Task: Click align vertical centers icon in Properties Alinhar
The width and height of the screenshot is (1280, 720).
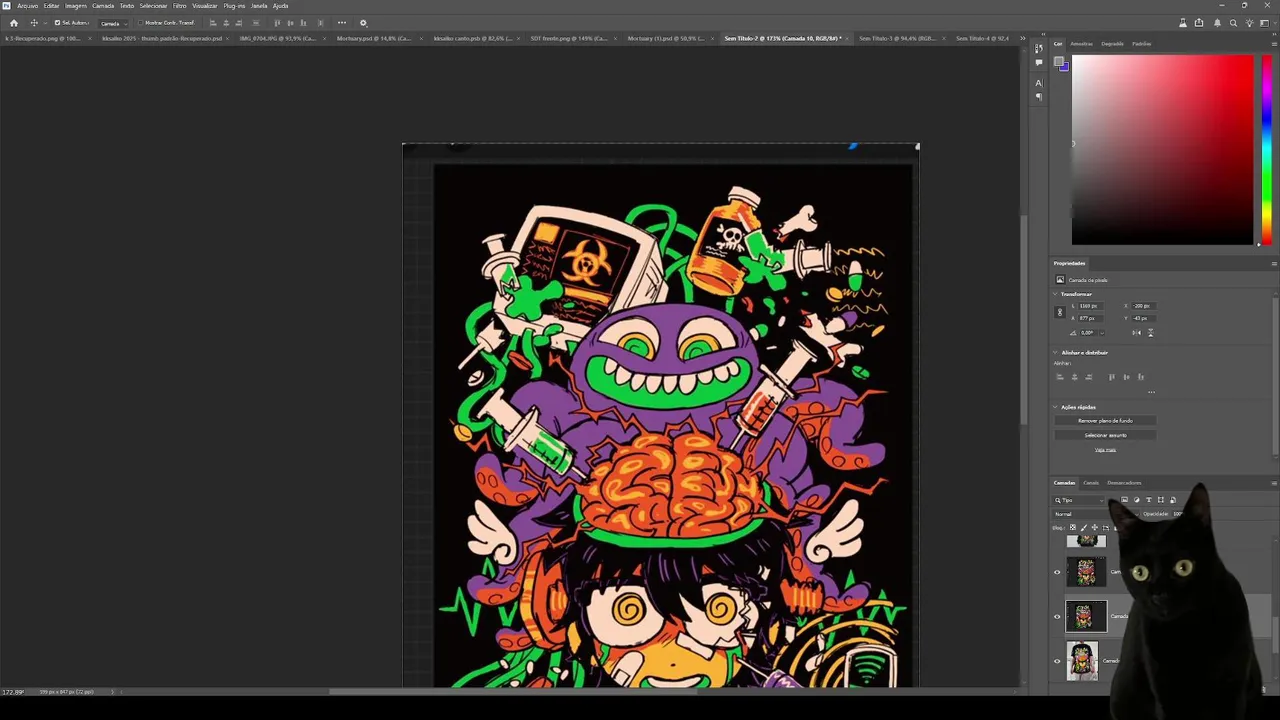Action: click(x=1127, y=377)
